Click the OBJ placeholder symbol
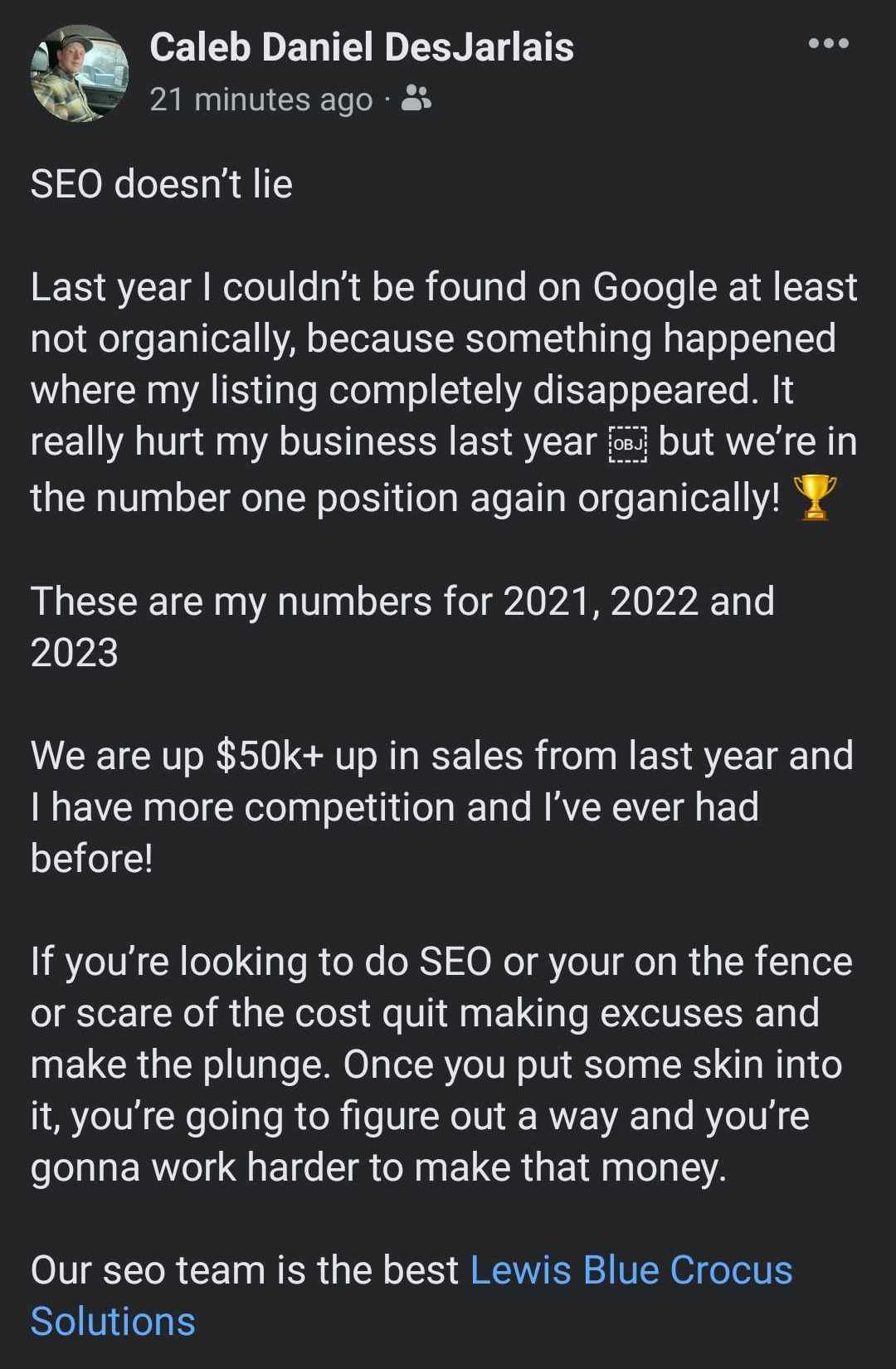Screen dimensions: 896x1369 pyautogui.click(x=628, y=444)
